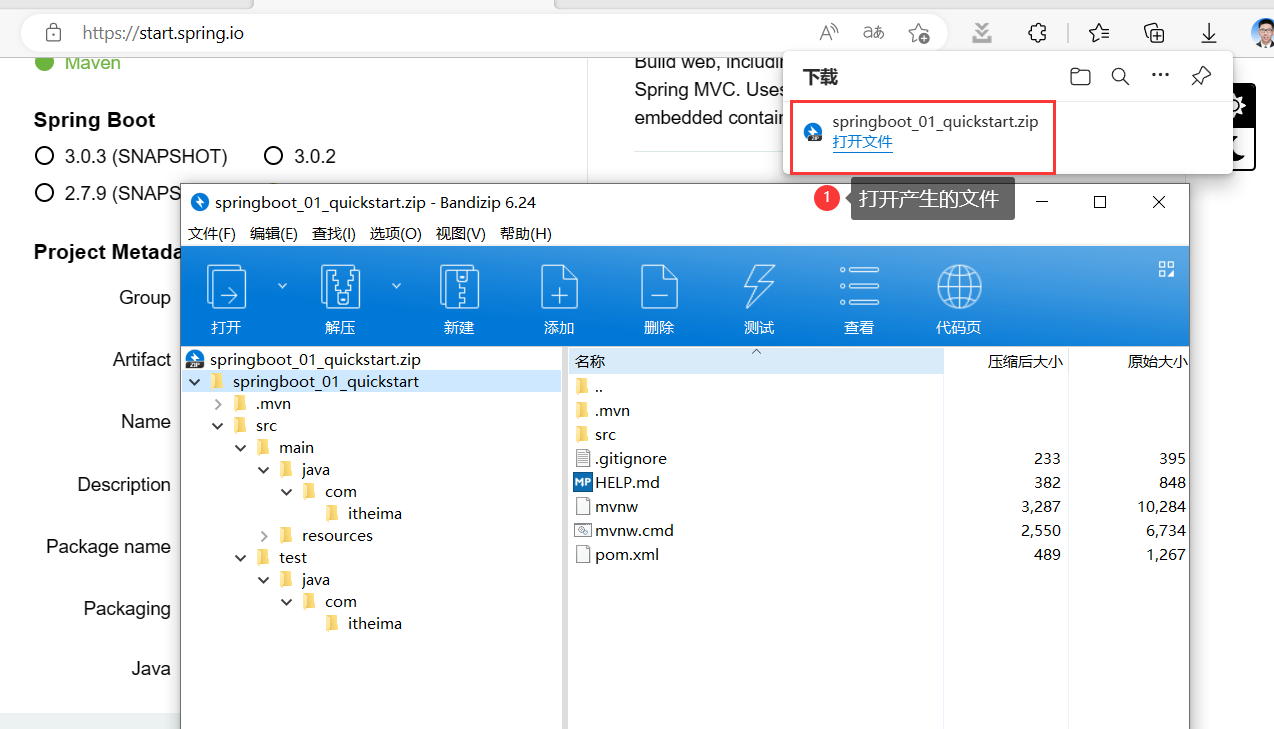This screenshot has height=729, width=1274.
Task: Open the 视图(V) menu in Bandizip
Action: coord(460,233)
